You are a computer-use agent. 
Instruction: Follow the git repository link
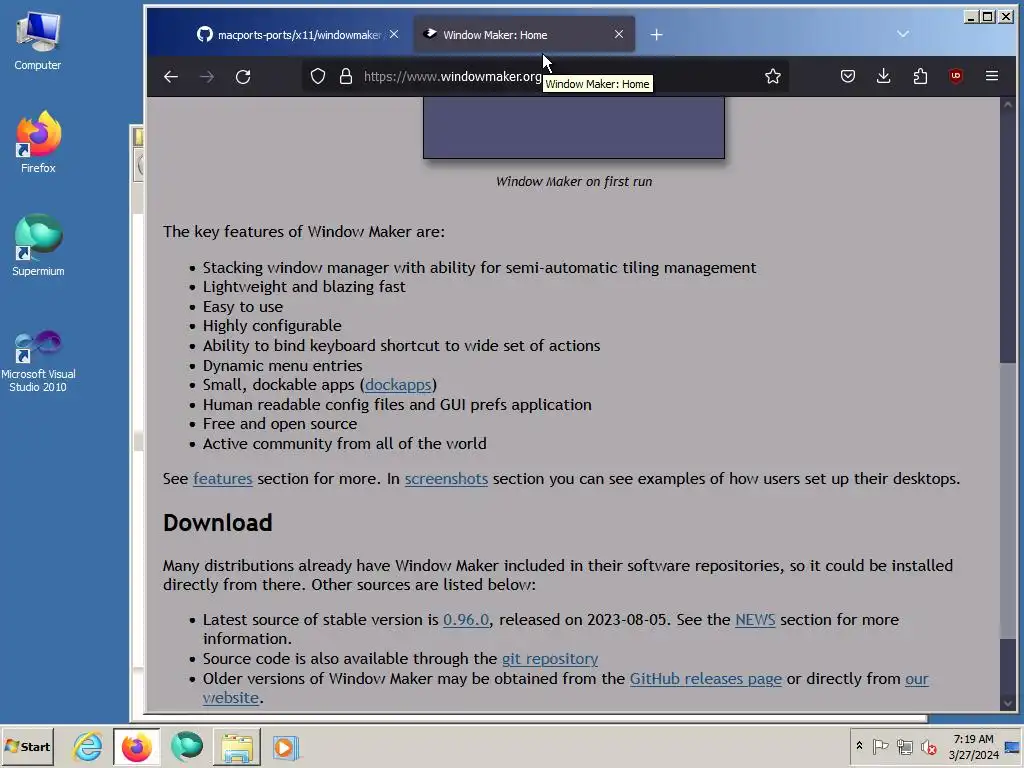[x=550, y=659]
